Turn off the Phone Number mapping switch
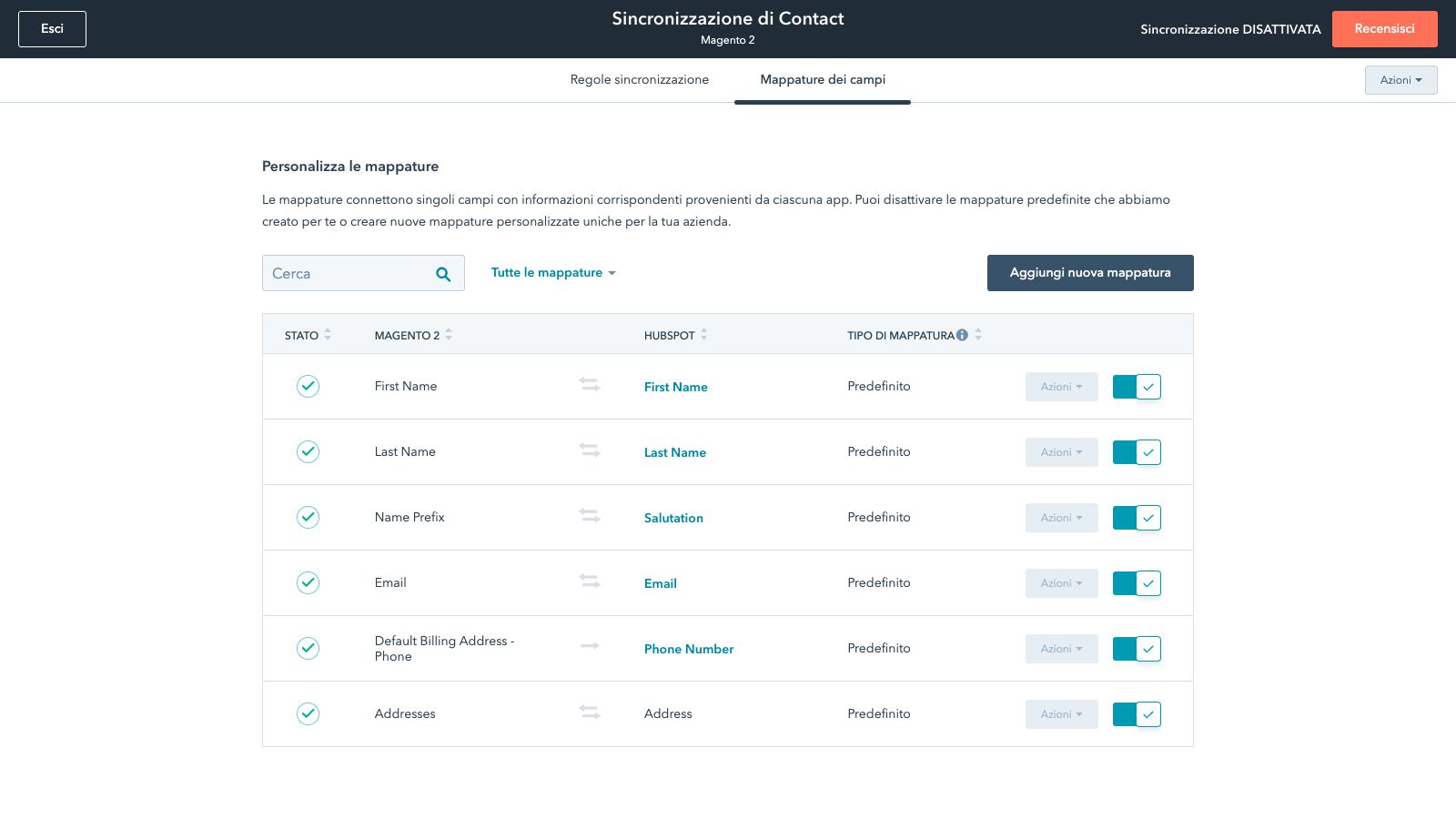The height and width of the screenshot is (819, 1456). (1137, 649)
